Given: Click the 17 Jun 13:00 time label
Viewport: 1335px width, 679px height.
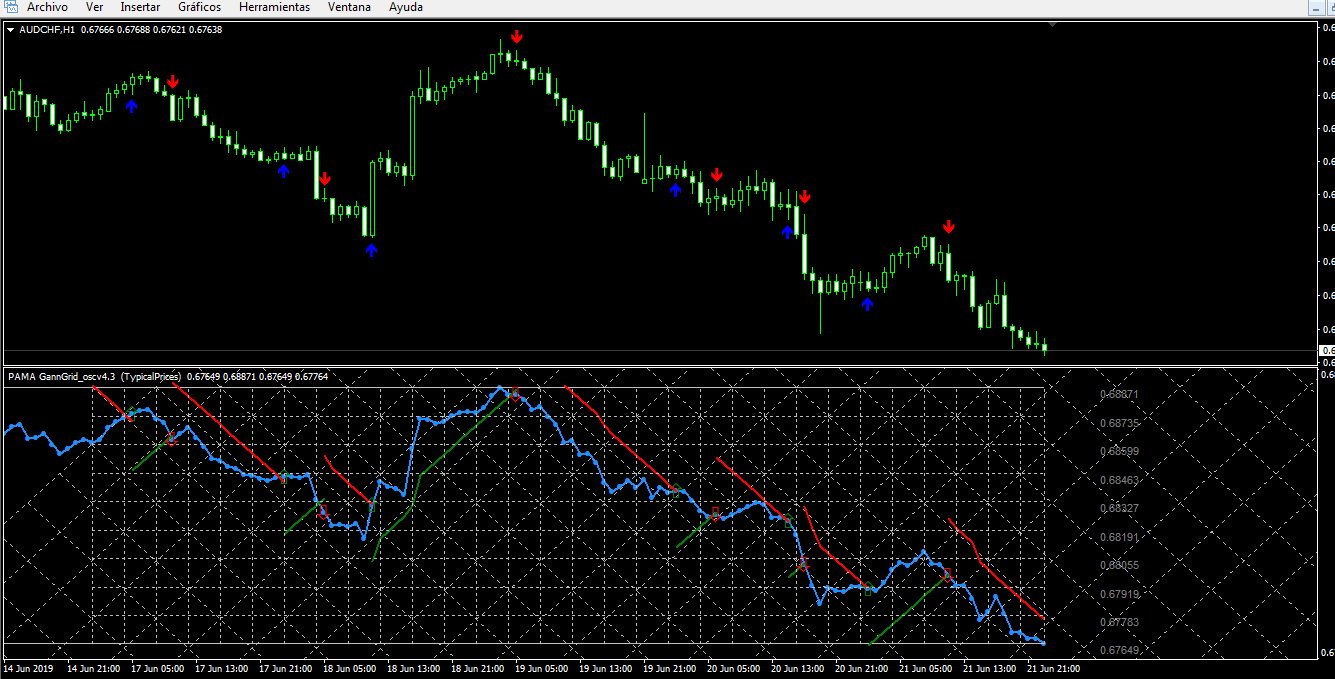Looking at the screenshot, I should (x=221, y=668).
